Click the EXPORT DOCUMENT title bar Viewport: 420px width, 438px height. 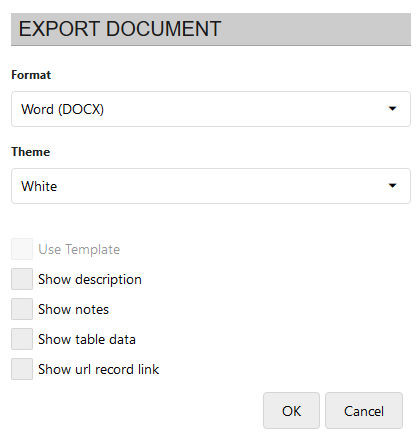pyautogui.click(x=211, y=29)
